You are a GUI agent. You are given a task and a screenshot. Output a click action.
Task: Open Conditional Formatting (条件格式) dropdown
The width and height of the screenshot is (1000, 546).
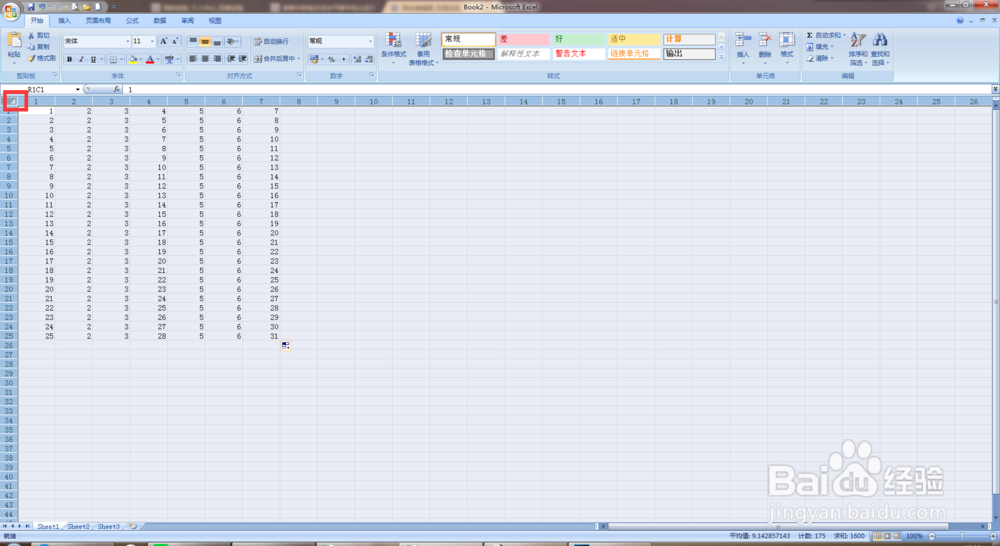[393, 48]
